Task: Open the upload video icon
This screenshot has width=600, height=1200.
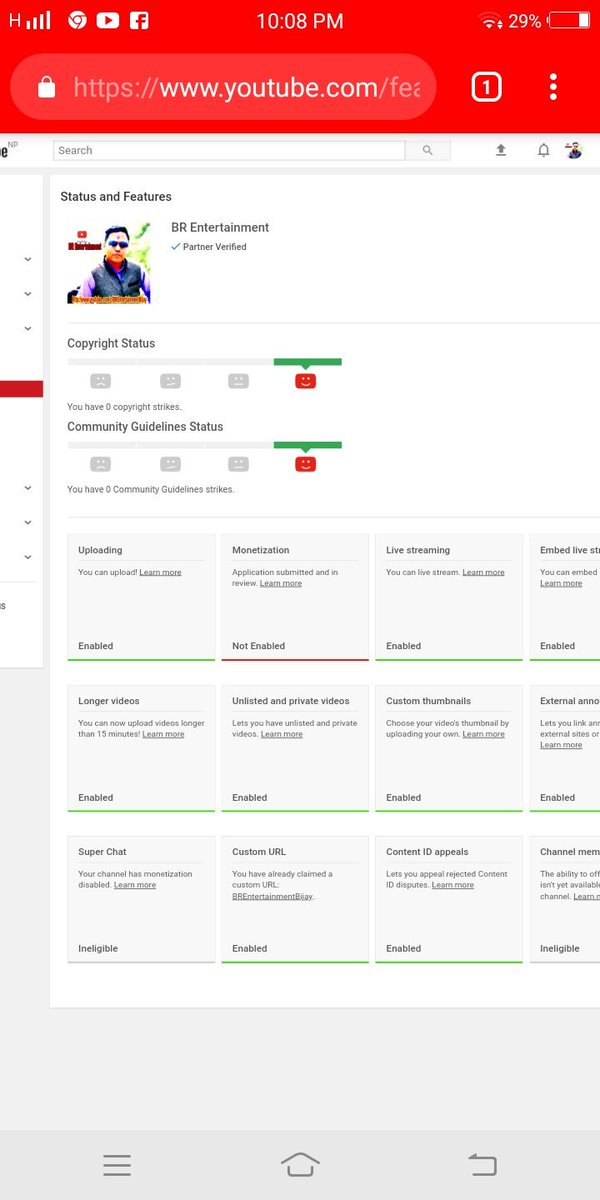Action: (501, 150)
